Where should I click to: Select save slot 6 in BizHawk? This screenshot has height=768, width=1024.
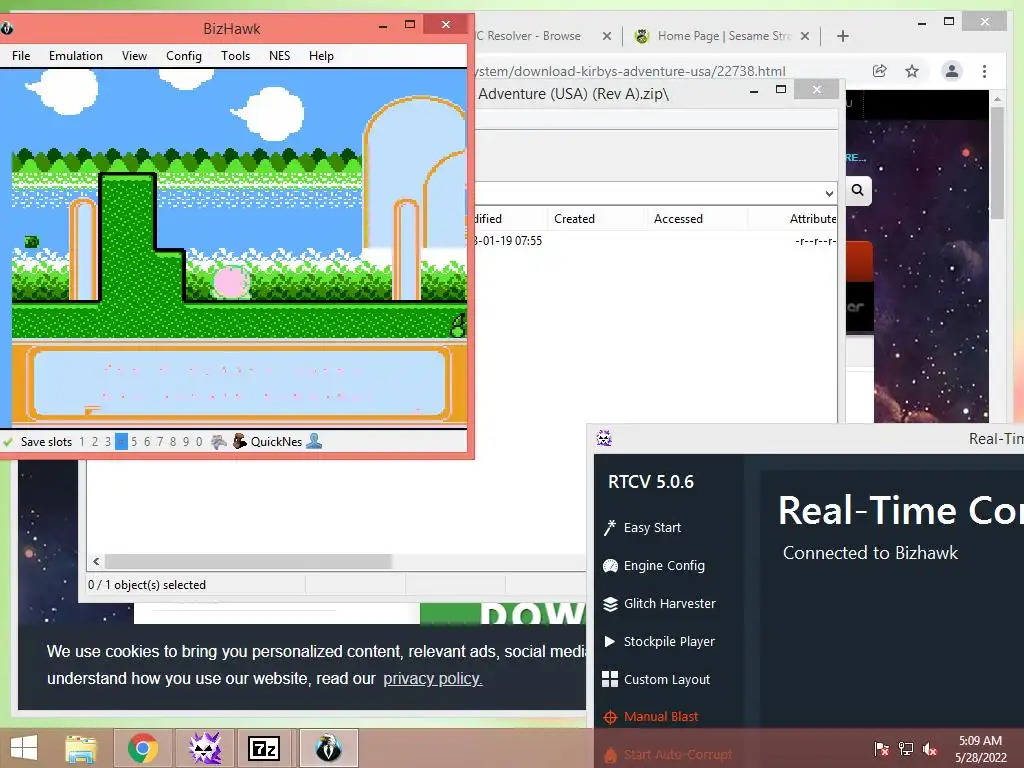click(x=147, y=441)
